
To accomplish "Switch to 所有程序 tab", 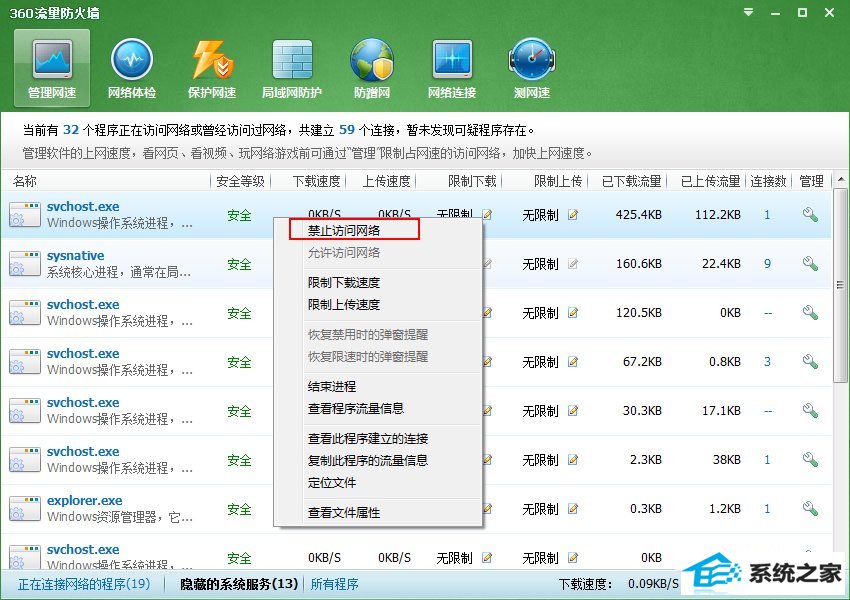I will (334, 584).
